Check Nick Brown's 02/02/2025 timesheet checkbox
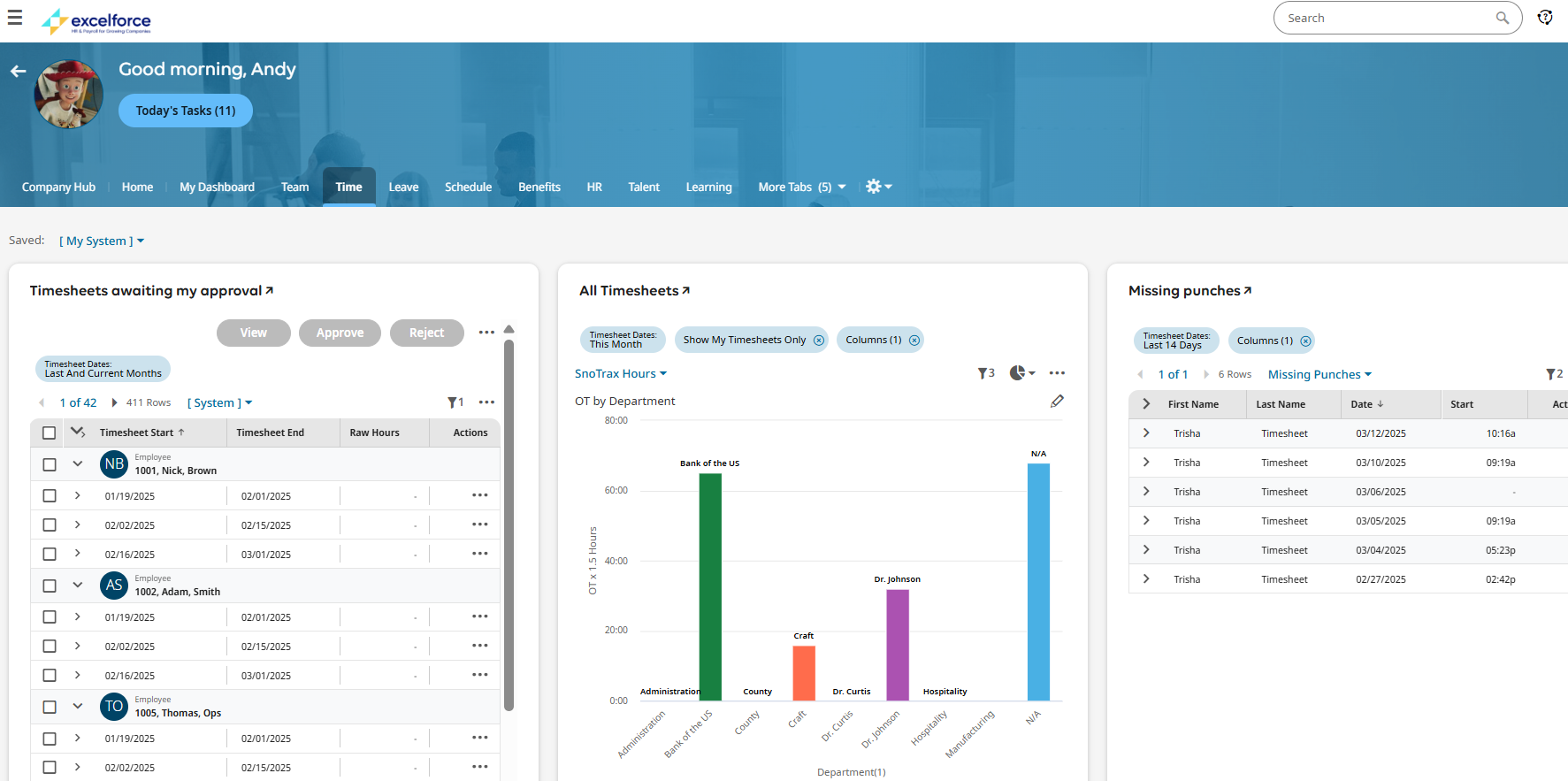The width and height of the screenshot is (1568, 781). coord(50,525)
